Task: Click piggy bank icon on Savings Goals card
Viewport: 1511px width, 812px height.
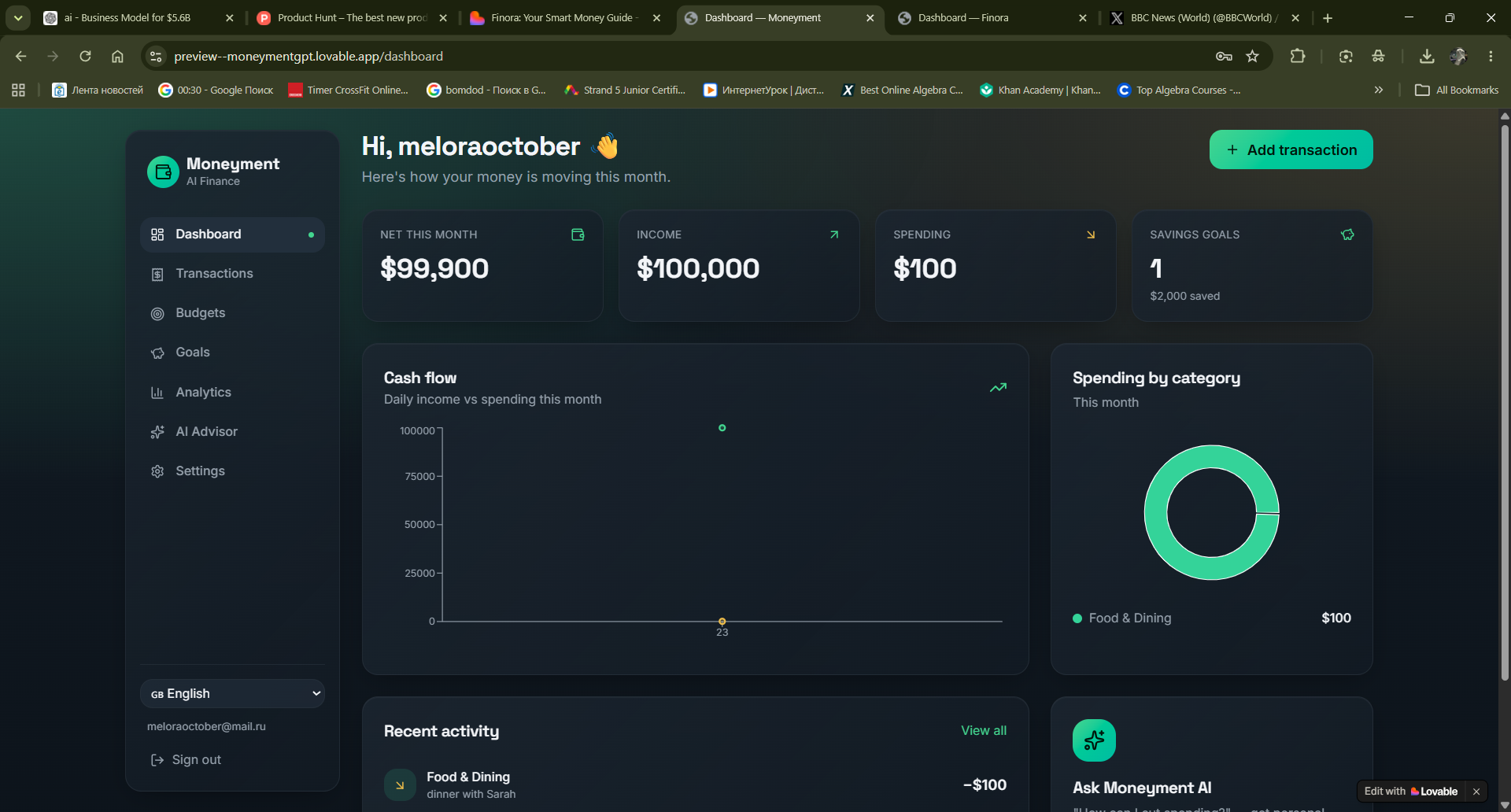Action: tap(1347, 234)
